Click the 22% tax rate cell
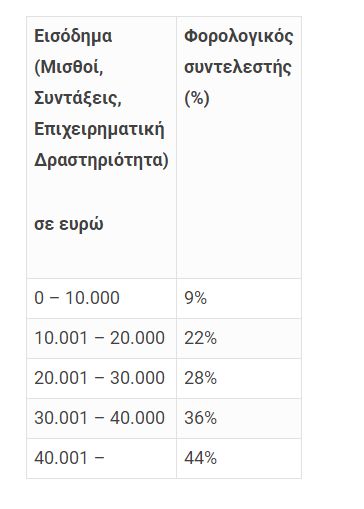This screenshot has width=364, height=509. pyautogui.click(x=239, y=338)
